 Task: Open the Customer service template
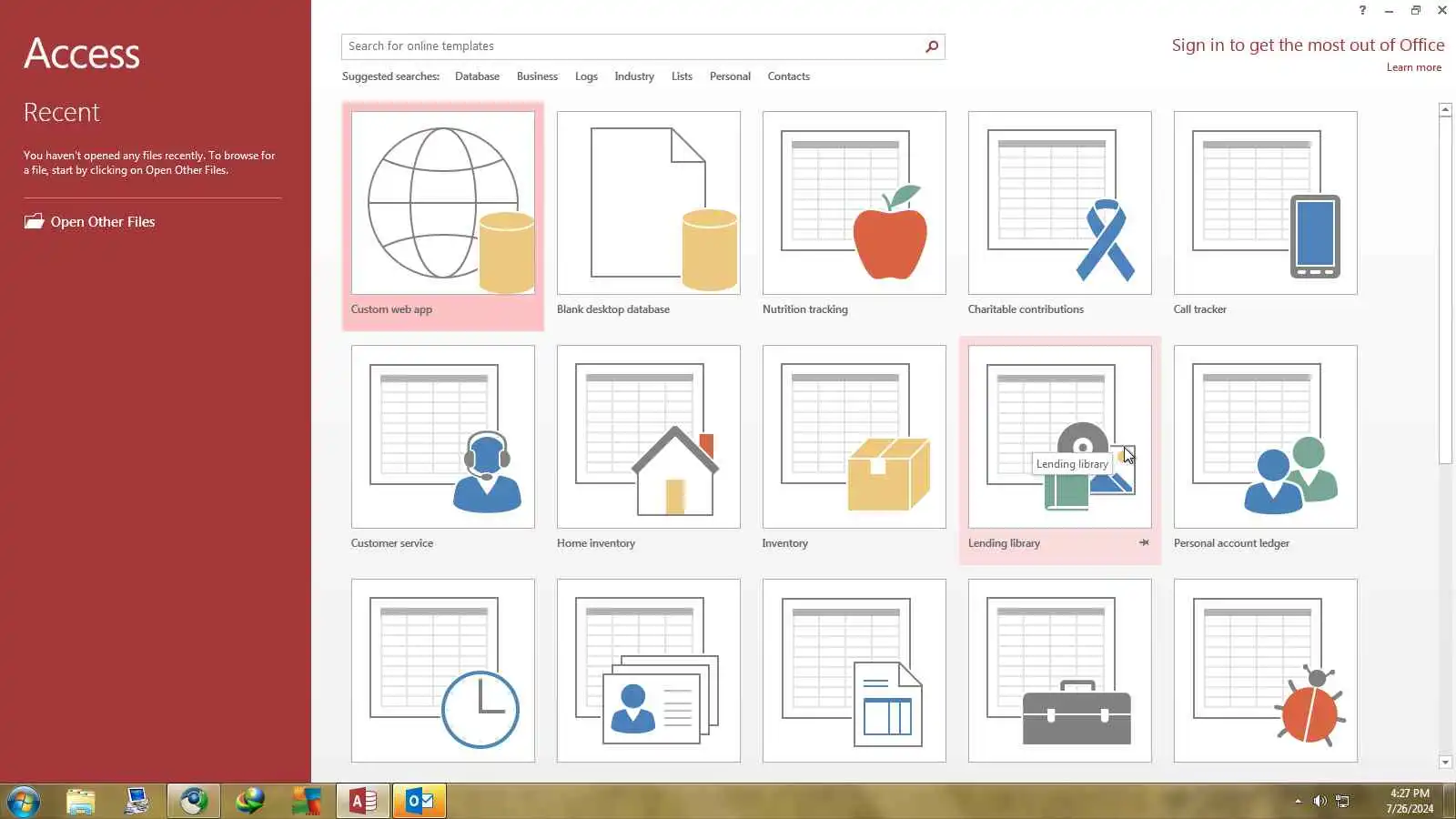point(443,450)
